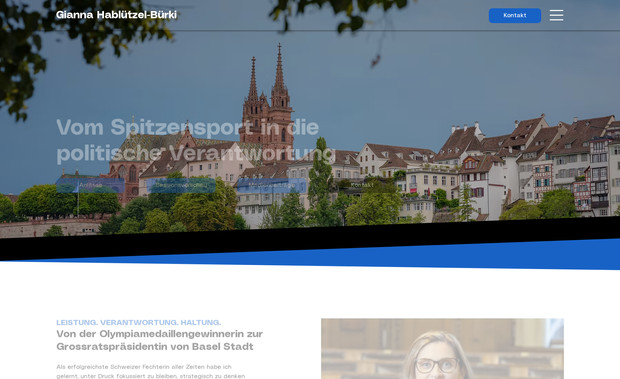Open the faded Anlässe hero button
Screen dimensions: 620x379
click(x=91, y=185)
